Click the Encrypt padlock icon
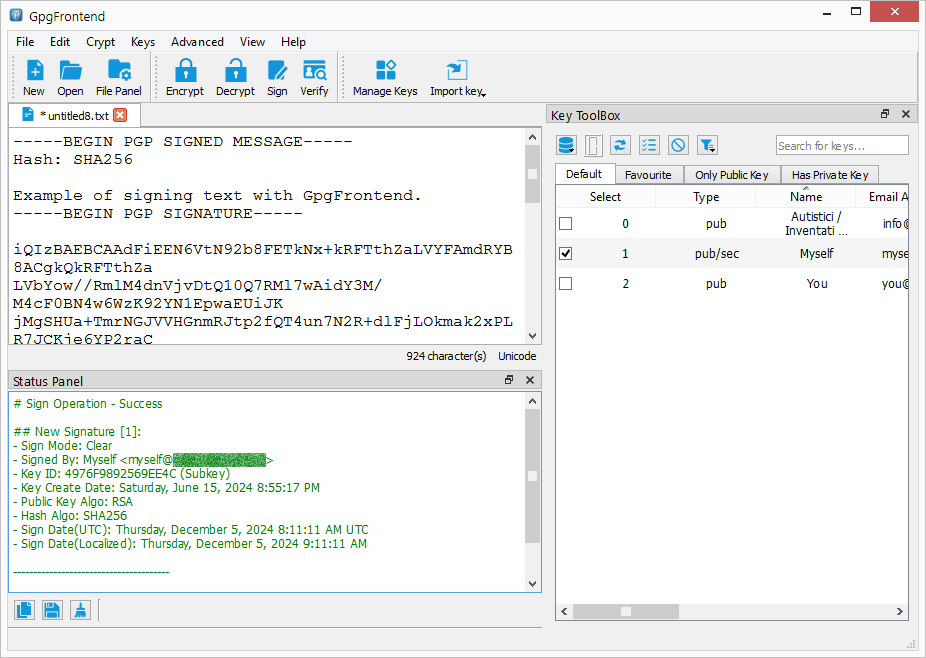Viewport: 926px width, 658px height. point(185,77)
